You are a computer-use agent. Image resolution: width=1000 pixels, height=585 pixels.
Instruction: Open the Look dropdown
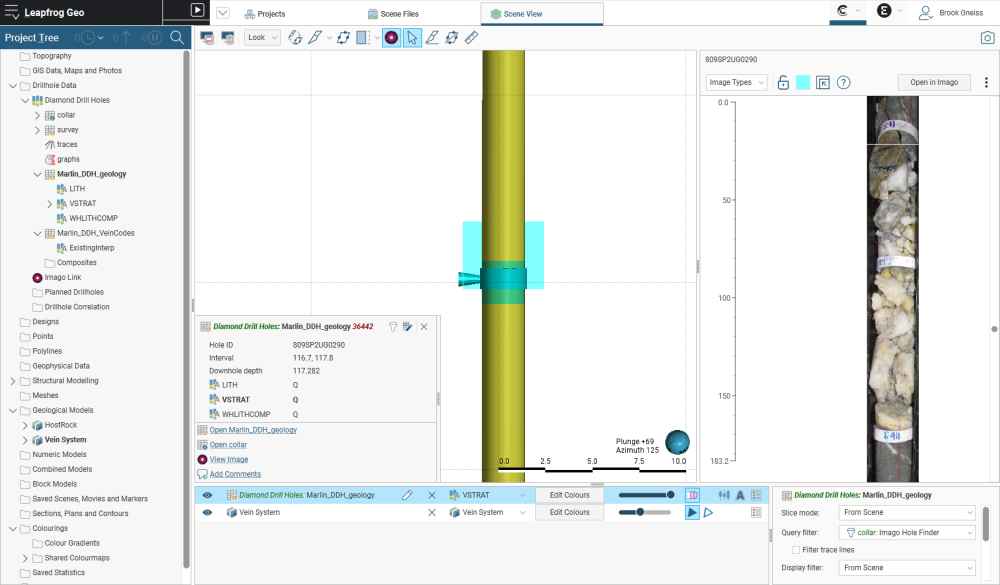tap(262, 38)
